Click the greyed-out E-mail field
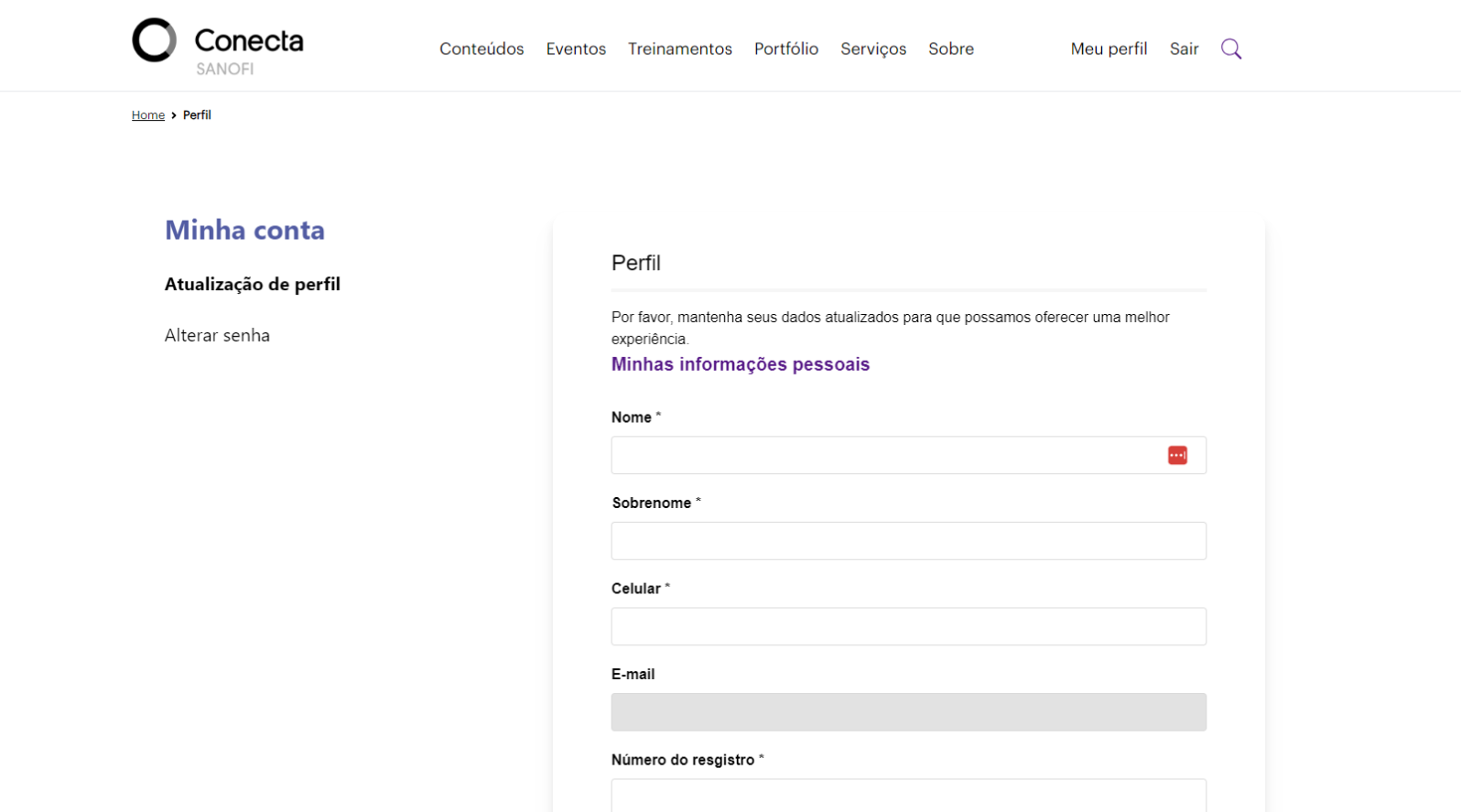The image size is (1461, 812). point(908,712)
